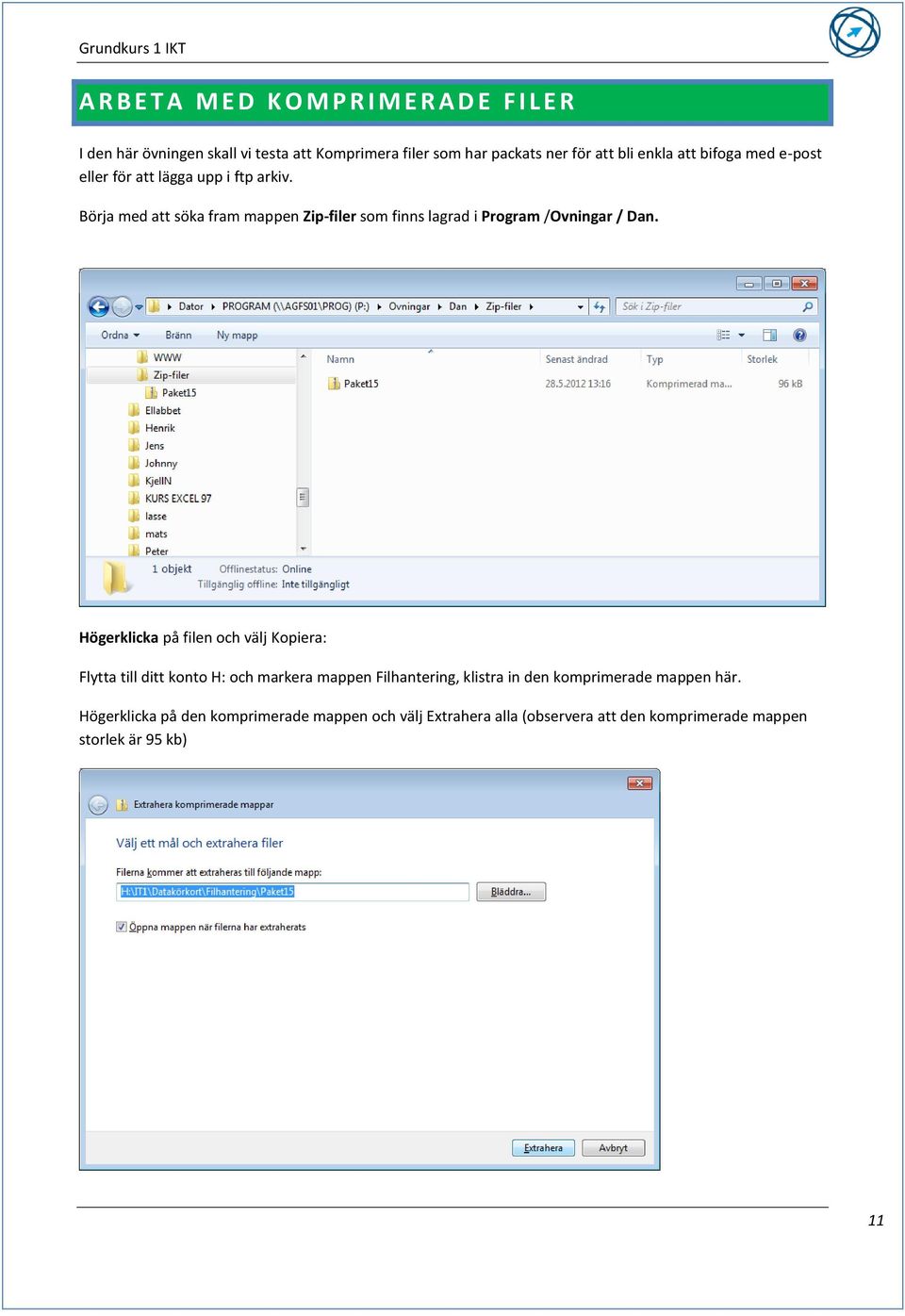
Task: Click the 28.5.2012 13:16 date cell
Action: pyautogui.click(x=578, y=385)
